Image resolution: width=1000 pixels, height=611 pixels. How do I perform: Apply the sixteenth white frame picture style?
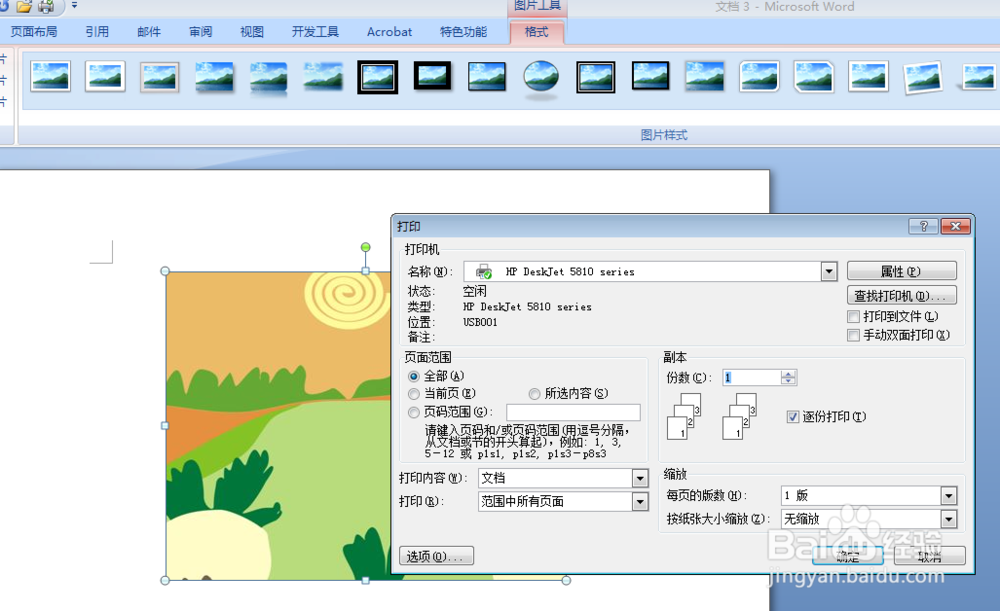pos(869,77)
